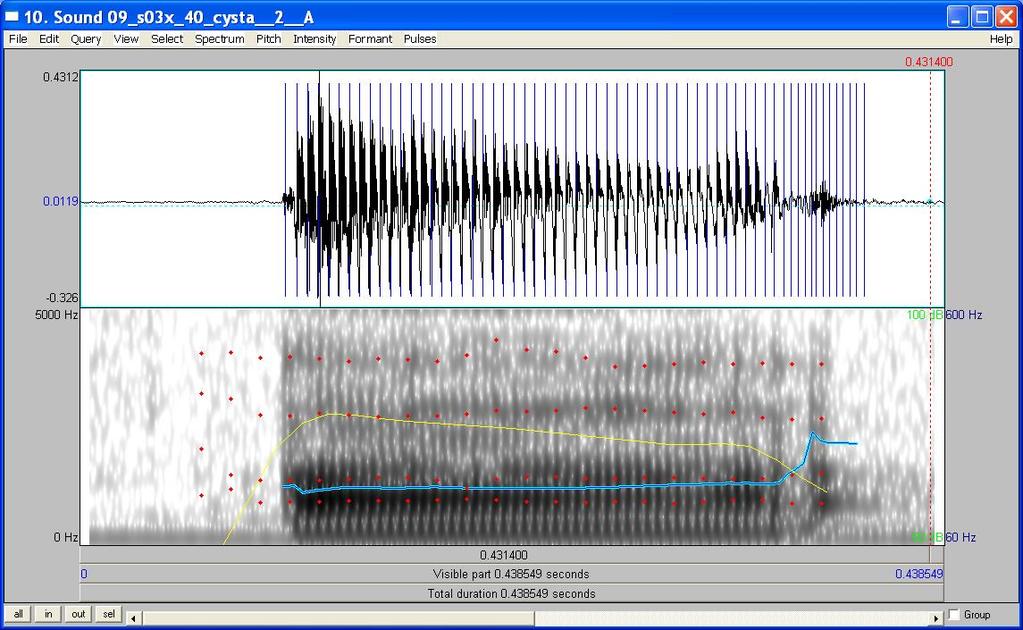Image resolution: width=1023 pixels, height=630 pixels.
Task: Click the 0.0119 amplitude value label
Action: point(61,202)
